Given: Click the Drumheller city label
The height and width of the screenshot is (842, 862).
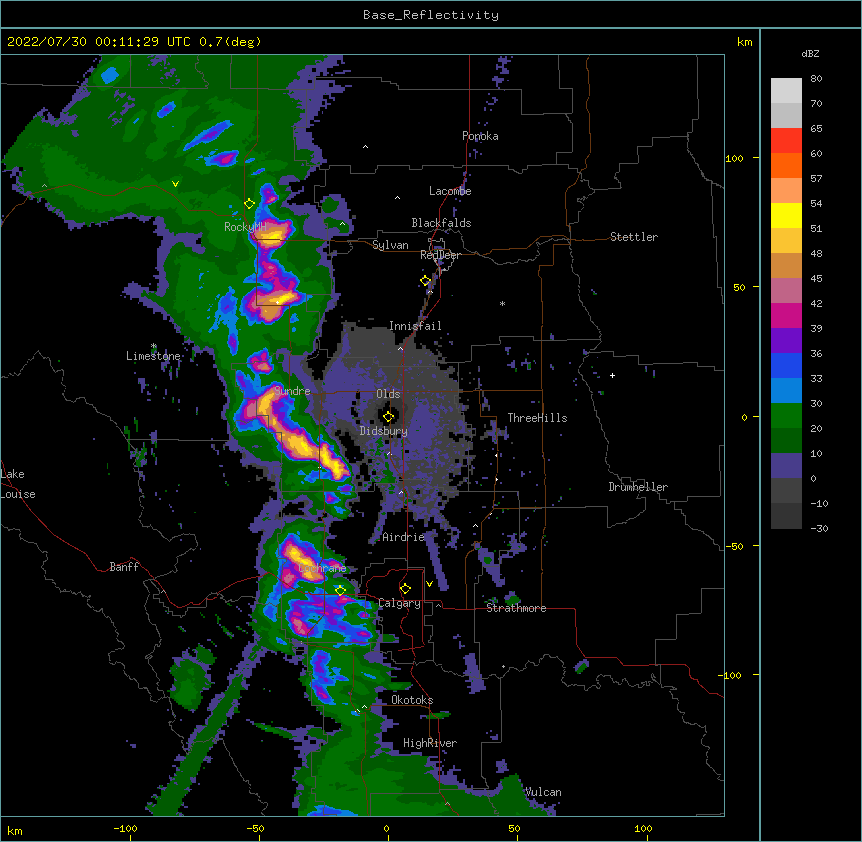Looking at the screenshot, I should click(638, 487).
